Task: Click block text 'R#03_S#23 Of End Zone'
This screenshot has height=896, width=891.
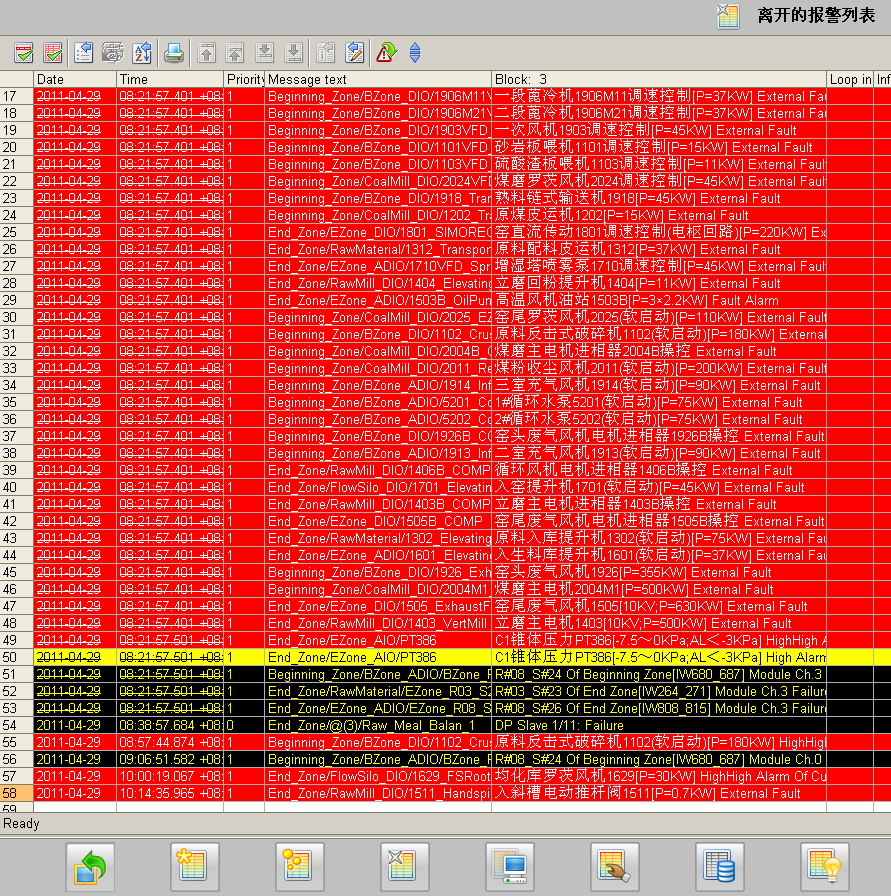Action: pyautogui.click(x=660, y=691)
